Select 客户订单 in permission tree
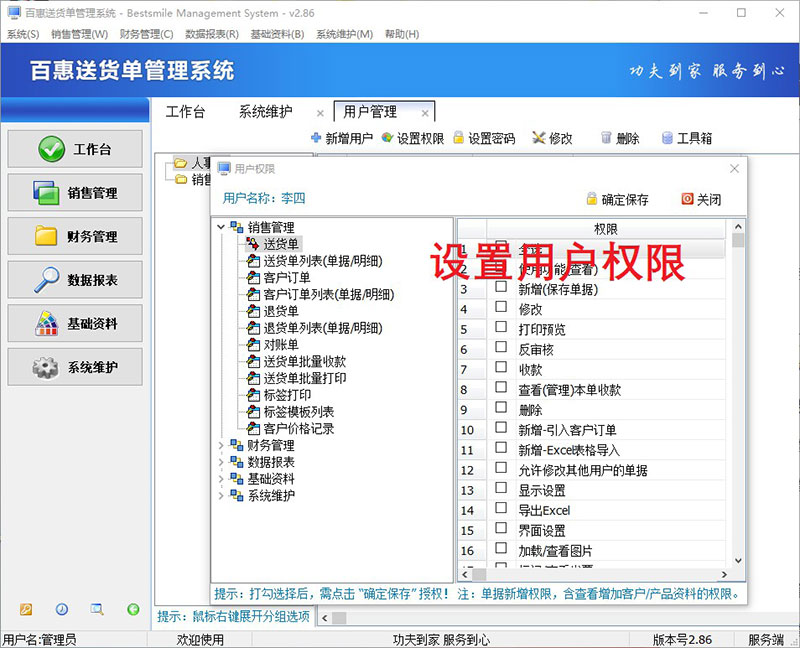 coord(286,277)
